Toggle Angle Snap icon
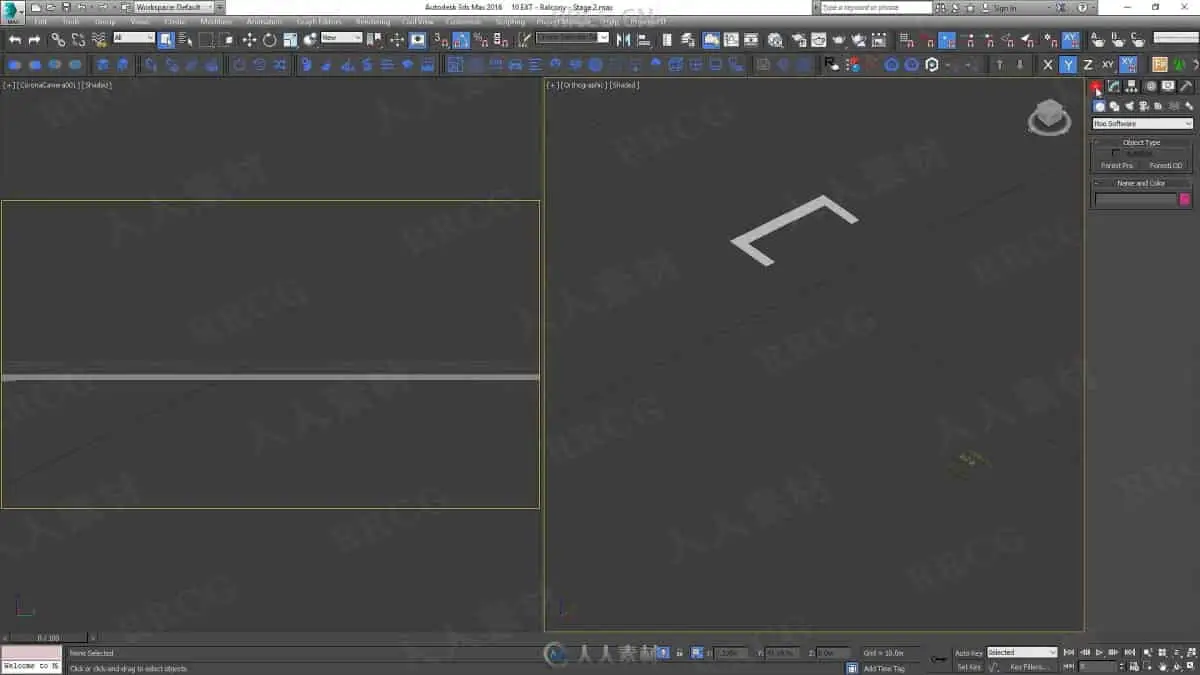Screen dimensions: 1200x675 (x=461, y=40)
